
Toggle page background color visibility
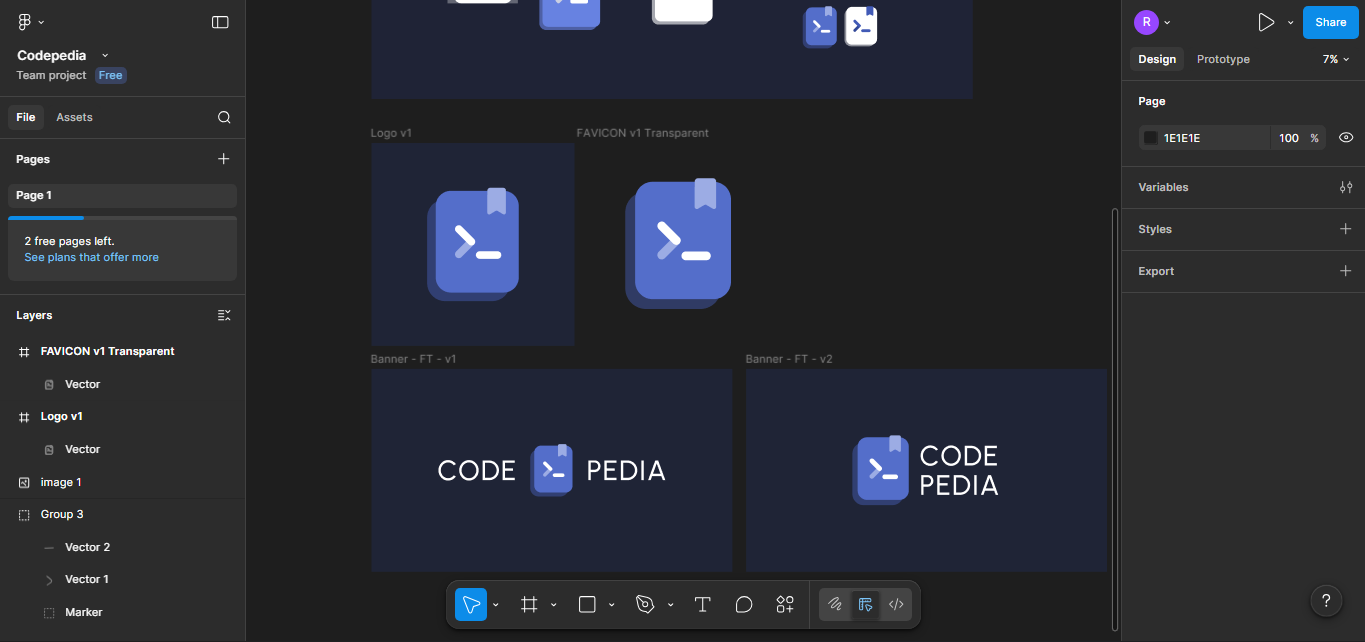point(1346,138)
